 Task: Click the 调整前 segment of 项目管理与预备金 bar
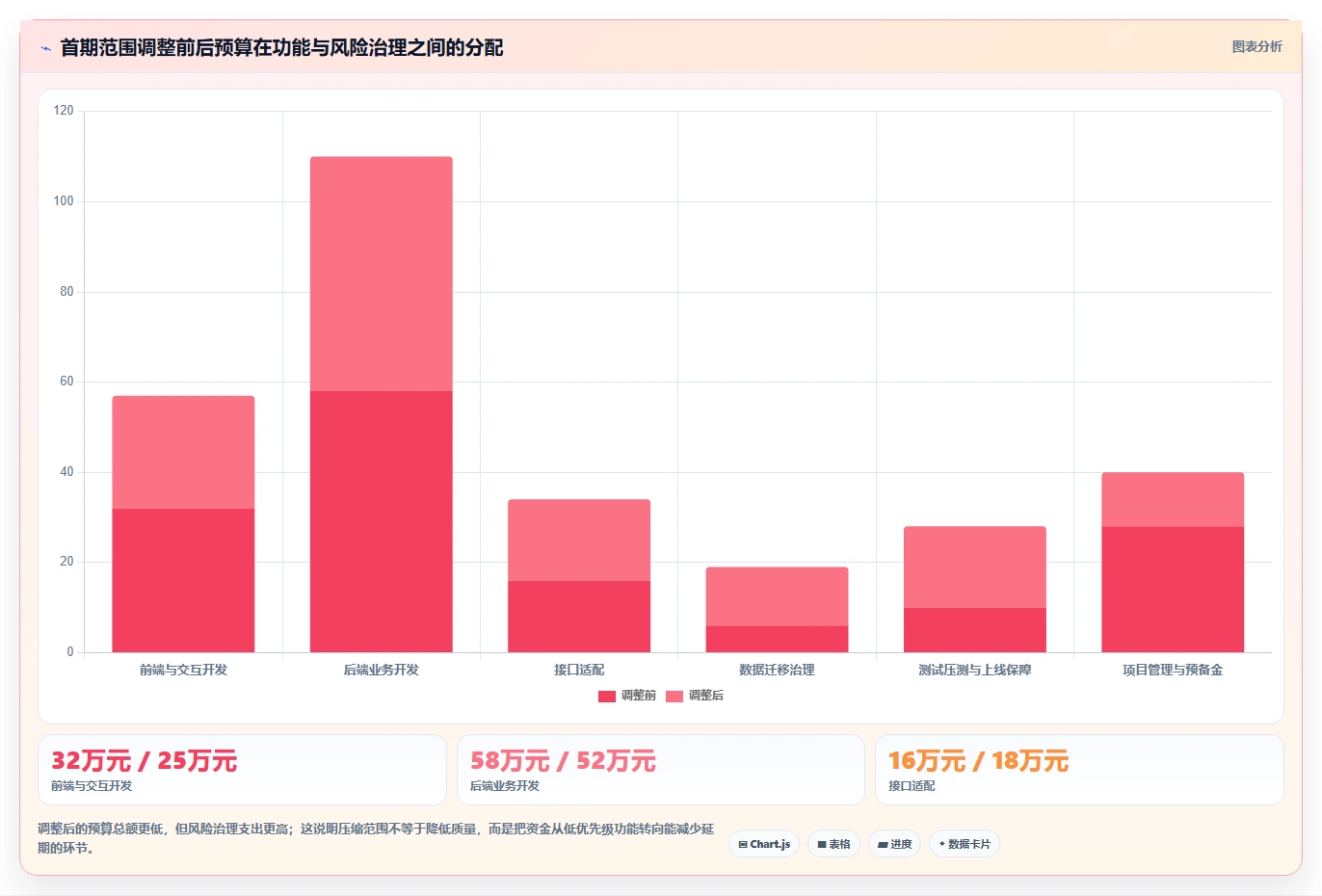pos(1173,590)
